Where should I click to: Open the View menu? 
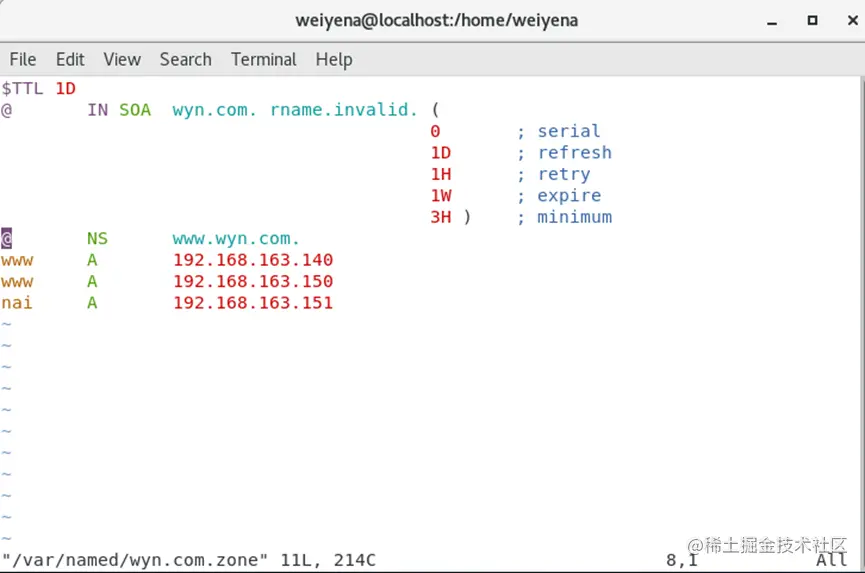(x=122, y=59)
